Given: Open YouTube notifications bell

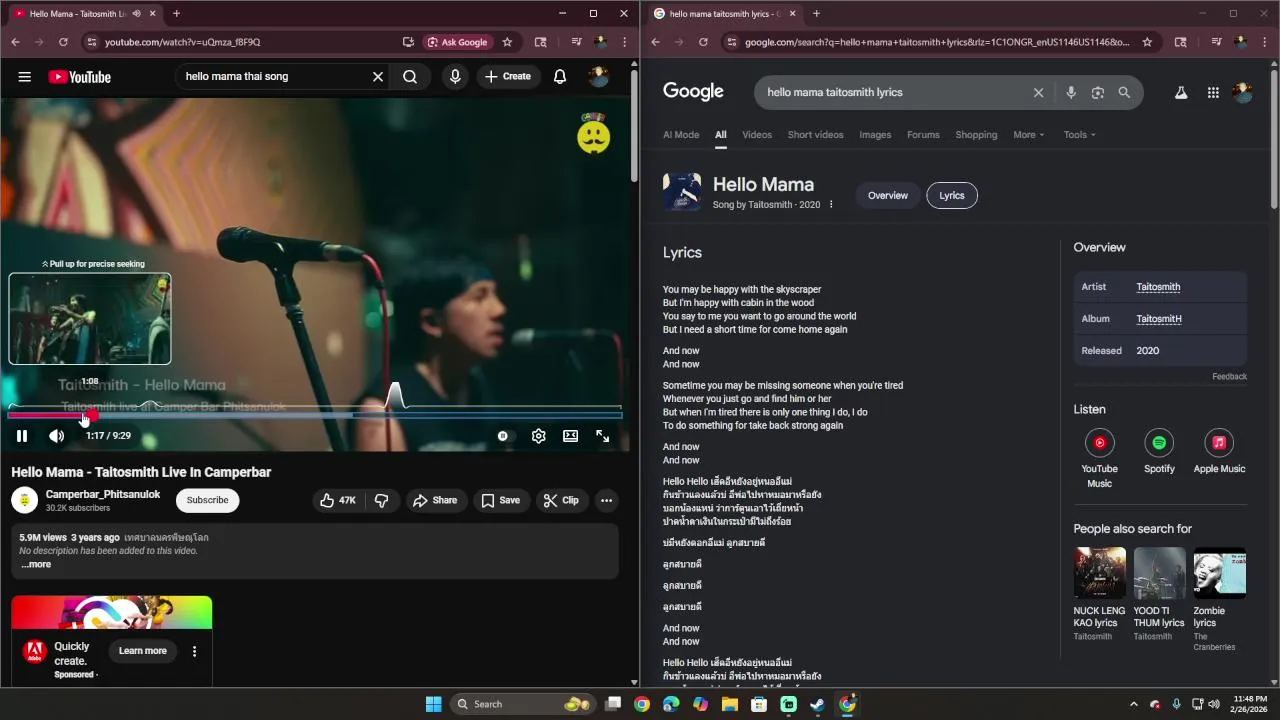Looking at the screenshot, I should coord(560,77).
